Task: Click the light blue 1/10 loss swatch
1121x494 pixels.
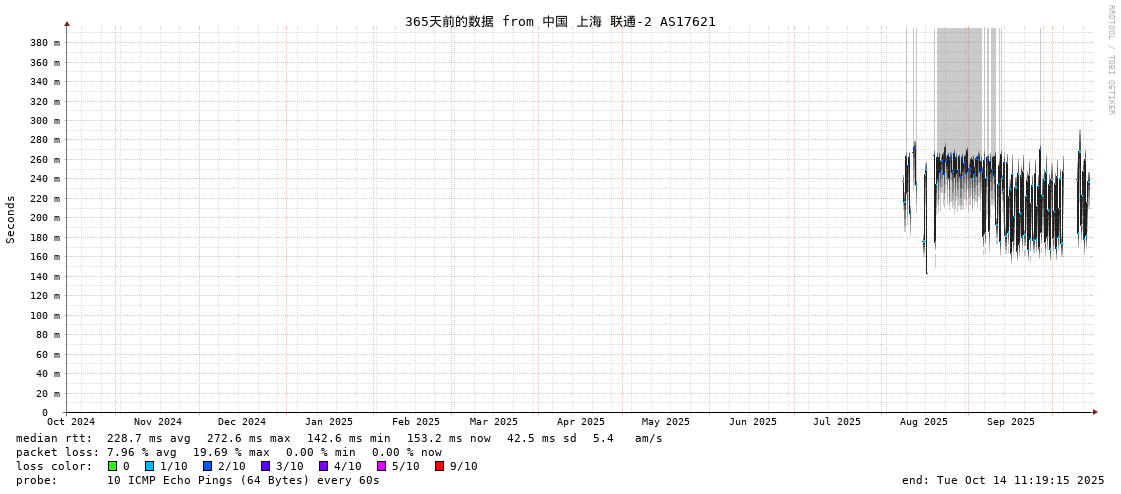Action: pos(150,466)
